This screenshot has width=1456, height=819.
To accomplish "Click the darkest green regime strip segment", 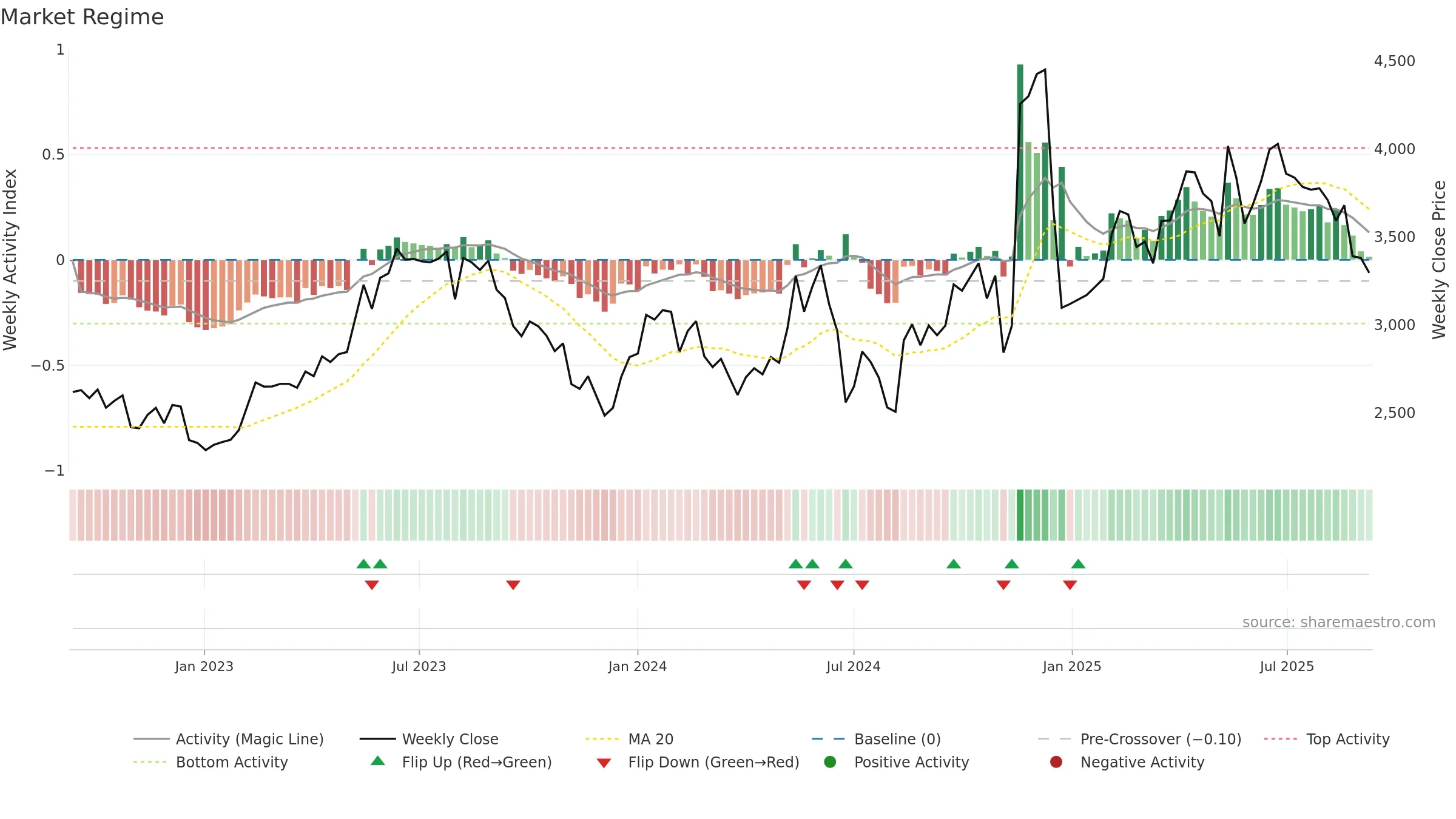I will [x=1020, y=515].
